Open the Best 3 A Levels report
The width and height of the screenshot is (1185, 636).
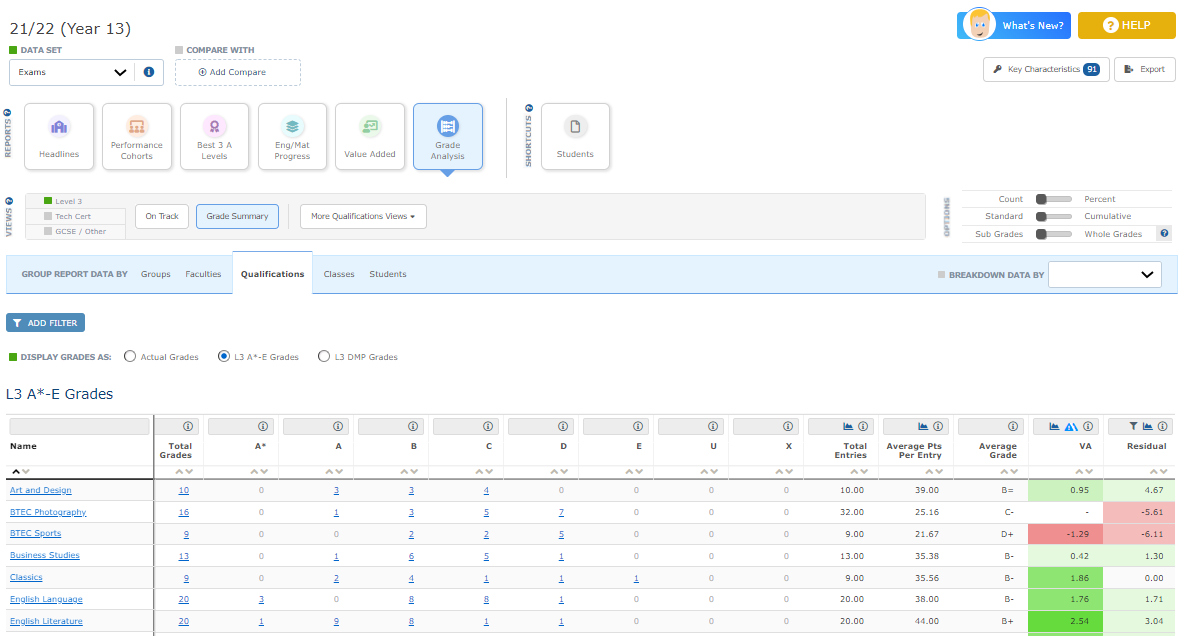coord(214,137)
